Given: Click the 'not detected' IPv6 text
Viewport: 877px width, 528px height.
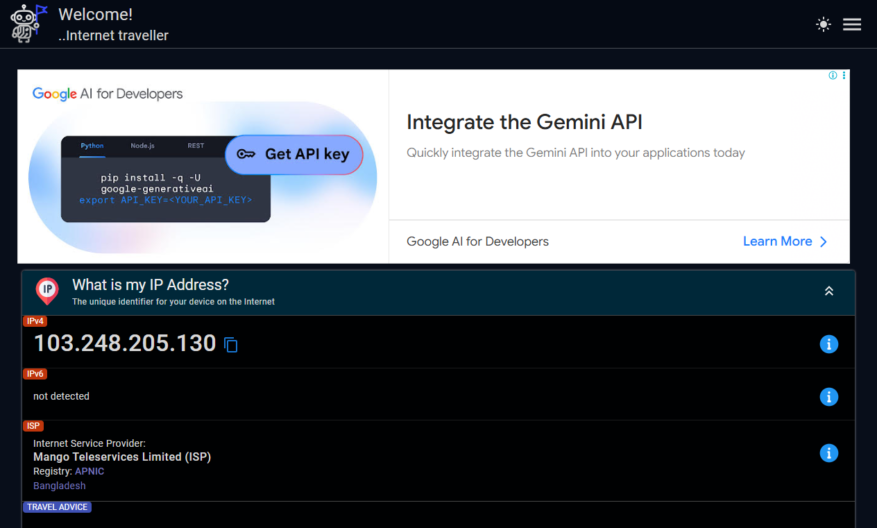Looking at the screenshot, I should [x=61, y=396].
